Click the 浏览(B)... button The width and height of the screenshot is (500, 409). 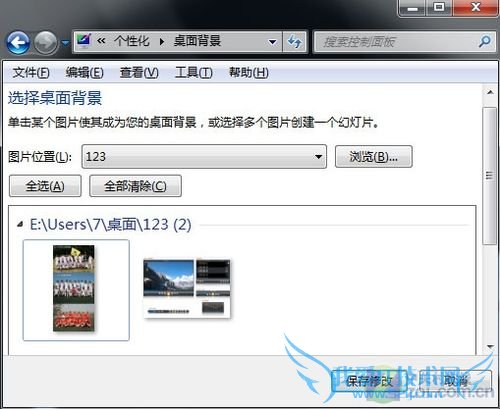coord(374,156)
